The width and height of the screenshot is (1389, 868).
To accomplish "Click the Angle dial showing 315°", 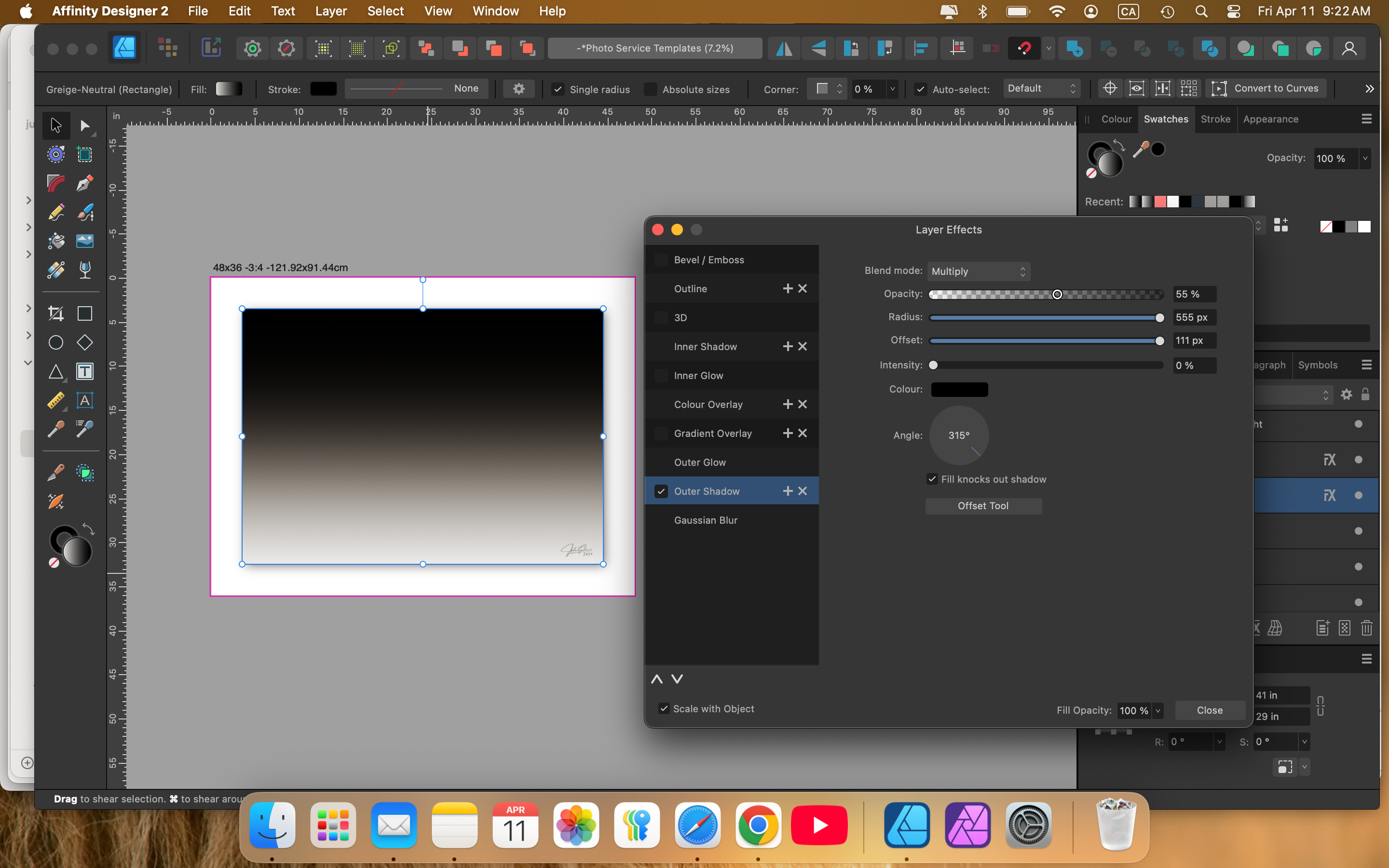I will (x=958, y=436).
